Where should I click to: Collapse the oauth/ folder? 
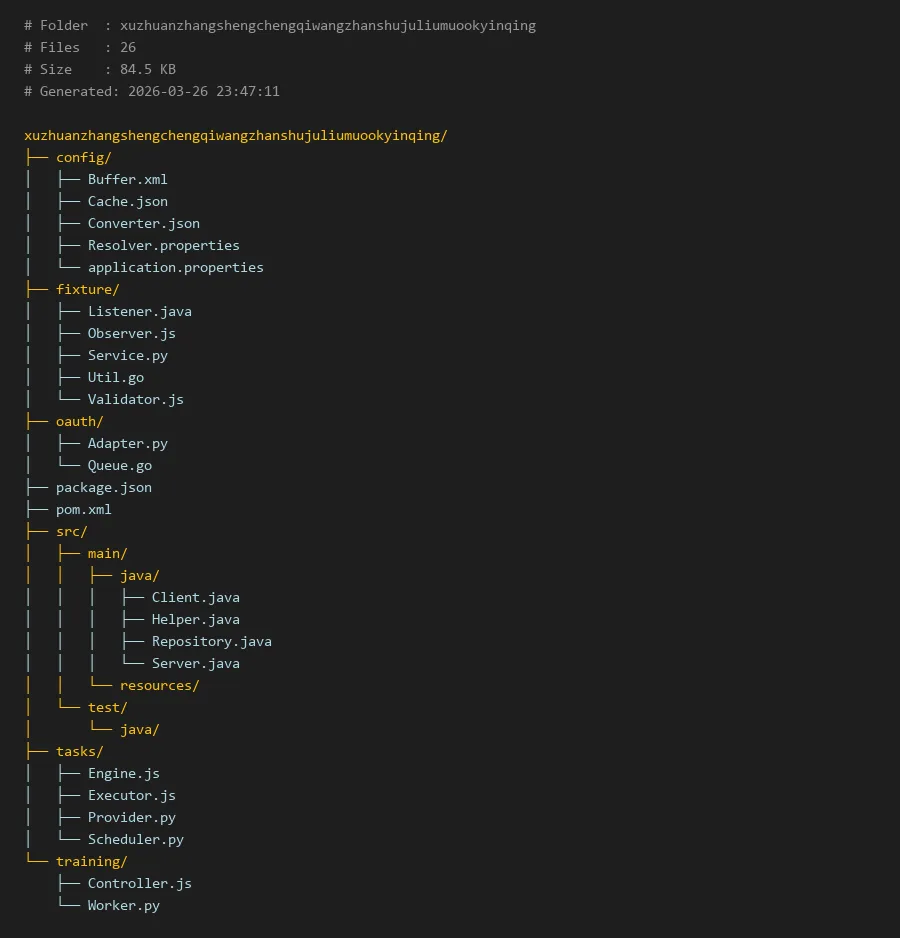pos(79,421)
